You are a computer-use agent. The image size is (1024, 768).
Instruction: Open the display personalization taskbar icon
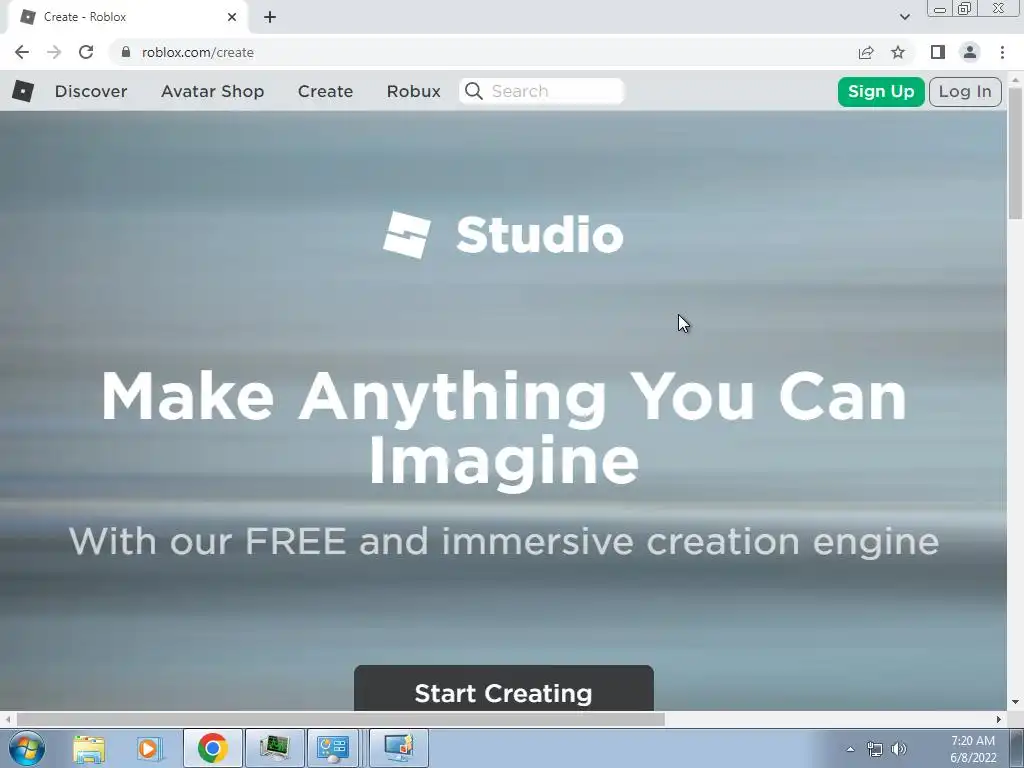click(399, 748)
